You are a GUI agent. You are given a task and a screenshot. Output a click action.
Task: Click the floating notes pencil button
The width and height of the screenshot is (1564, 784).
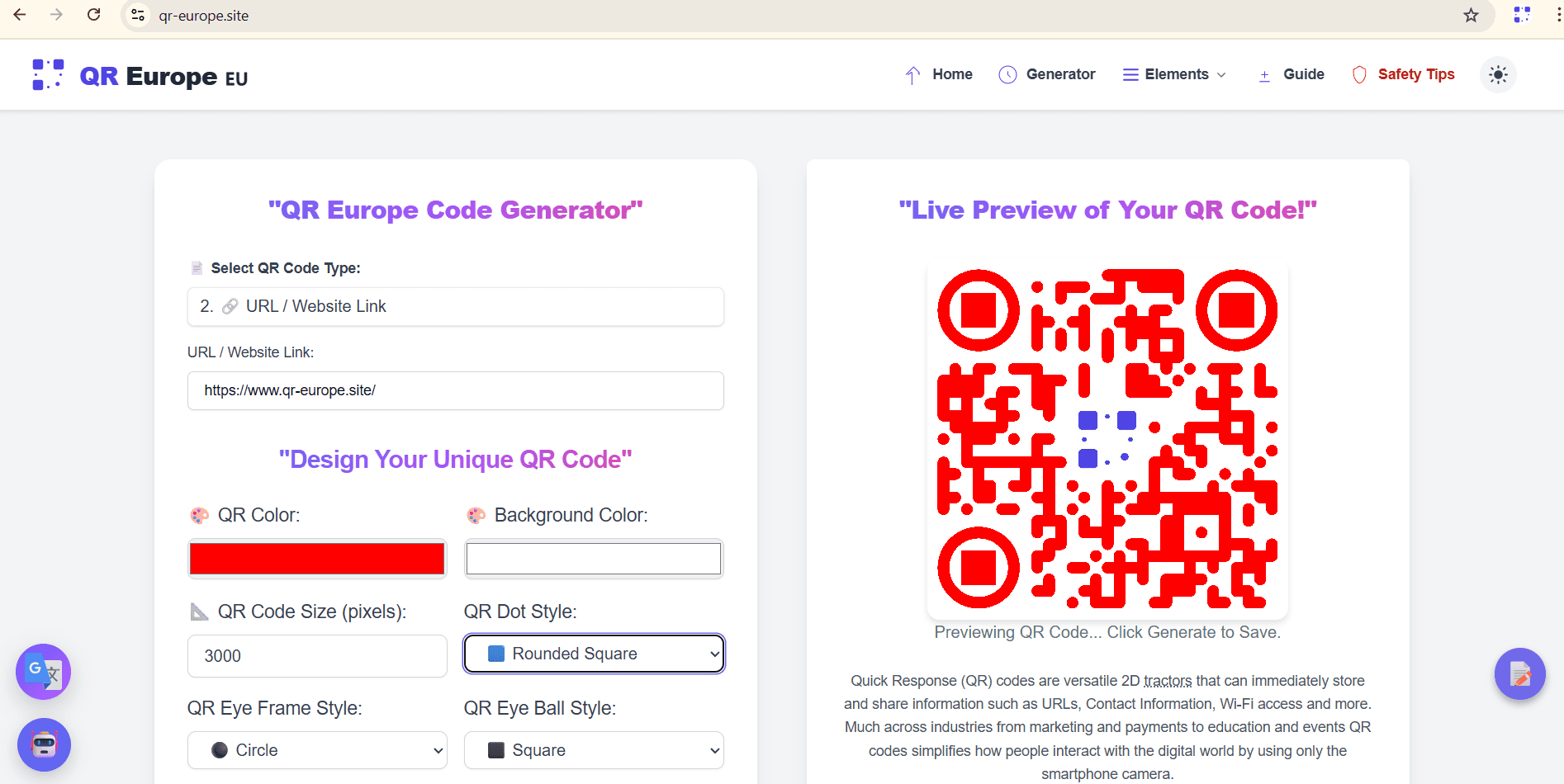coord(1519,674)
